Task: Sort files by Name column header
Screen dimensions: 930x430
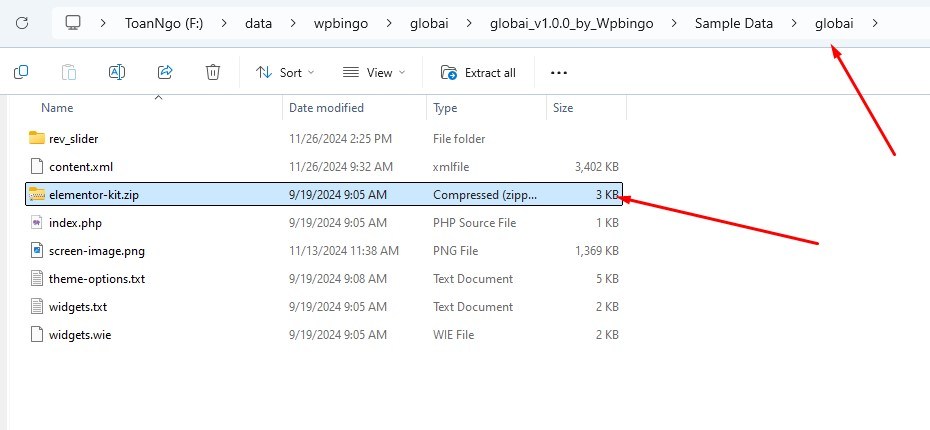Action: [57, 107]
